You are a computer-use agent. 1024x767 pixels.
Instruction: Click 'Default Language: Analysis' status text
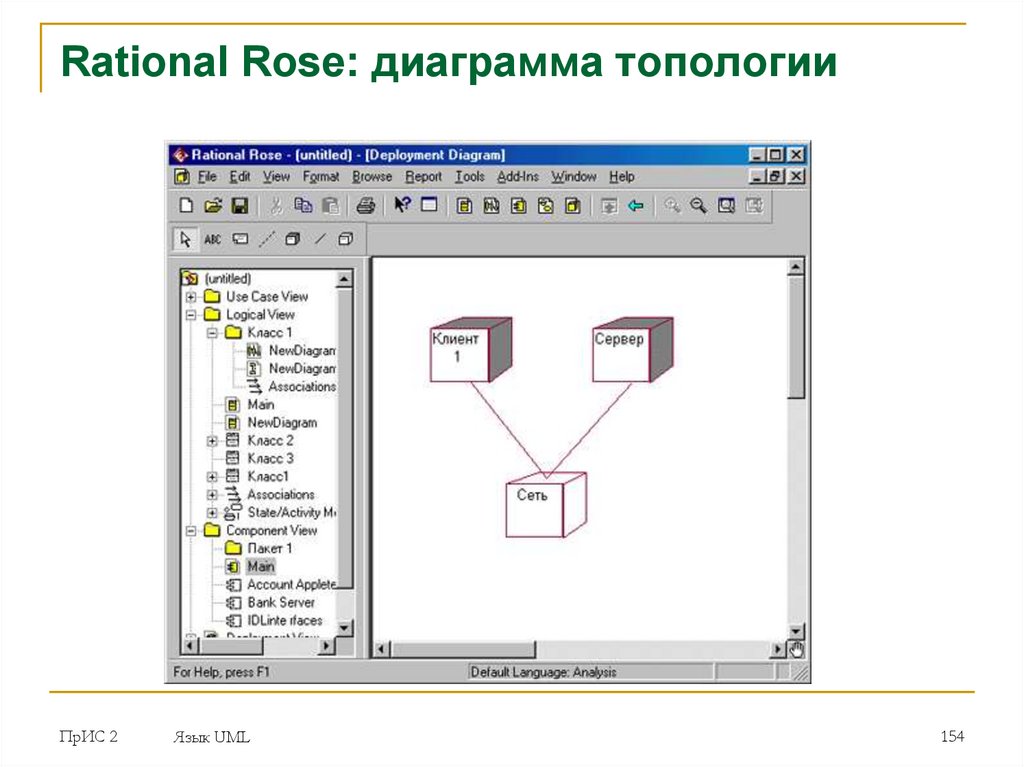[x=543, y=672]
